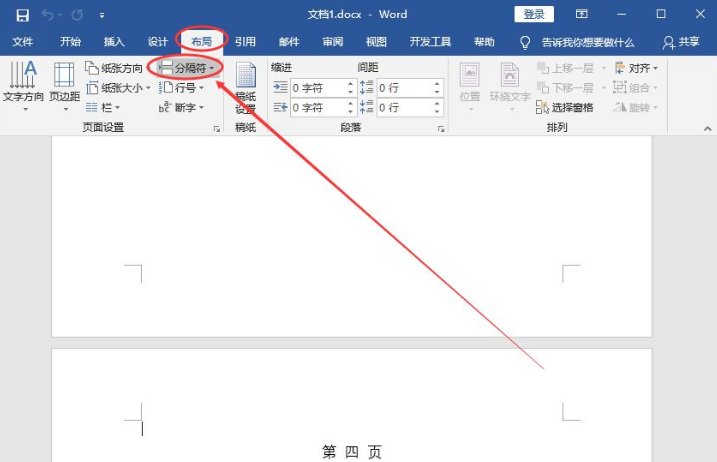717x462 pixels.
Task: Open the 行号 line numbers dropdown
Action: pyautogui.click(x=181, y=88)
